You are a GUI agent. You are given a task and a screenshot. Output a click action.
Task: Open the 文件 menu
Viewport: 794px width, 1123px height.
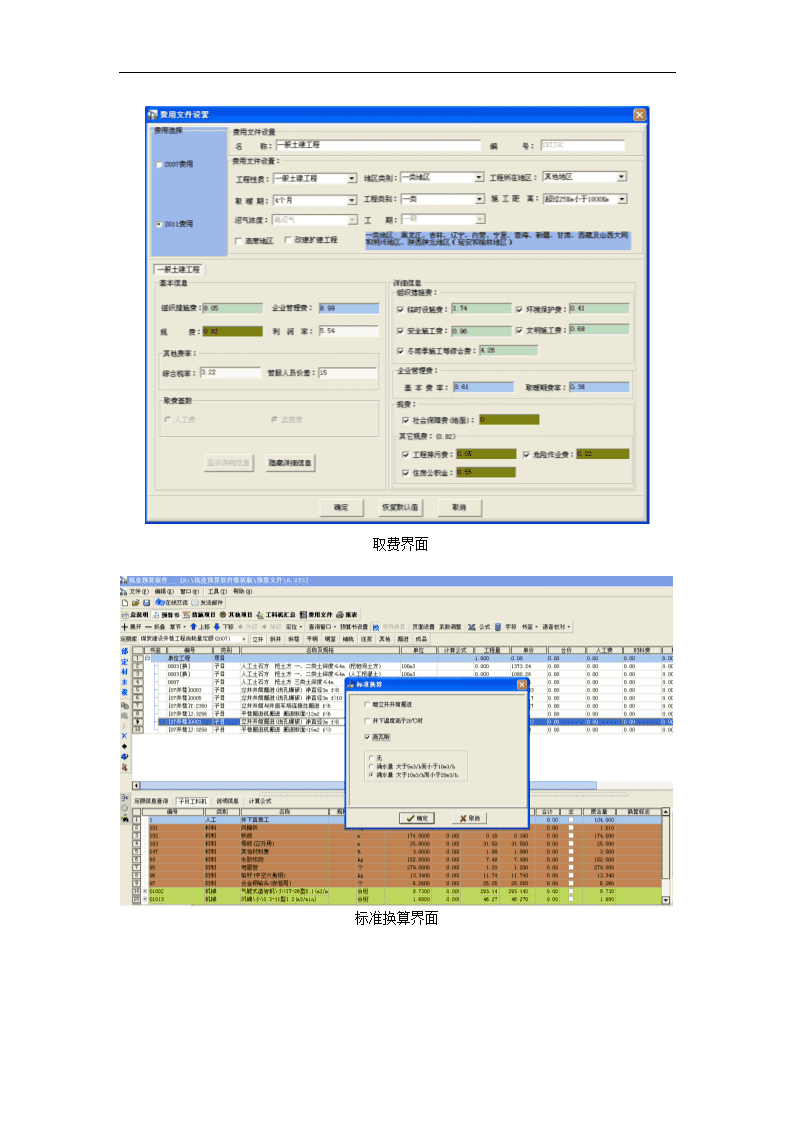coord(138,592)
